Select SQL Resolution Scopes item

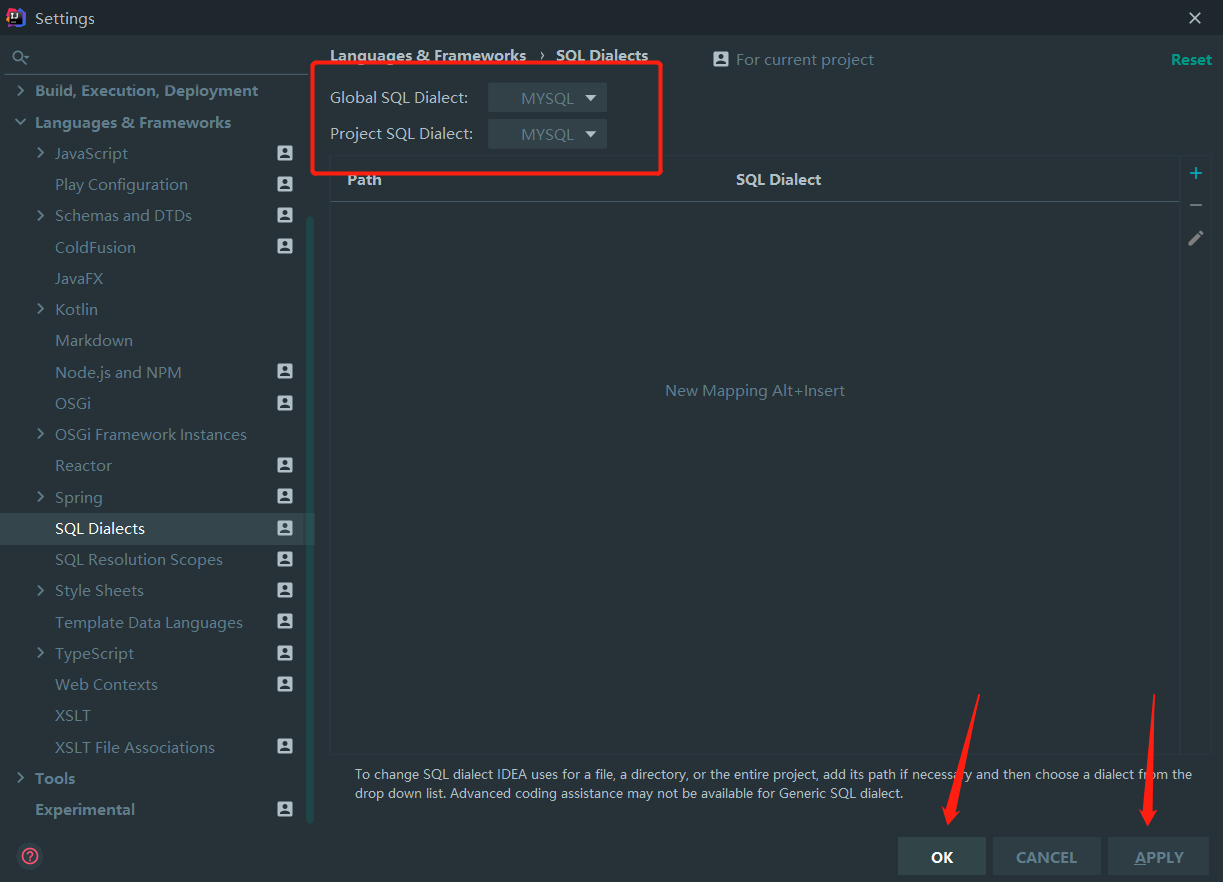(x=139, y=559)
